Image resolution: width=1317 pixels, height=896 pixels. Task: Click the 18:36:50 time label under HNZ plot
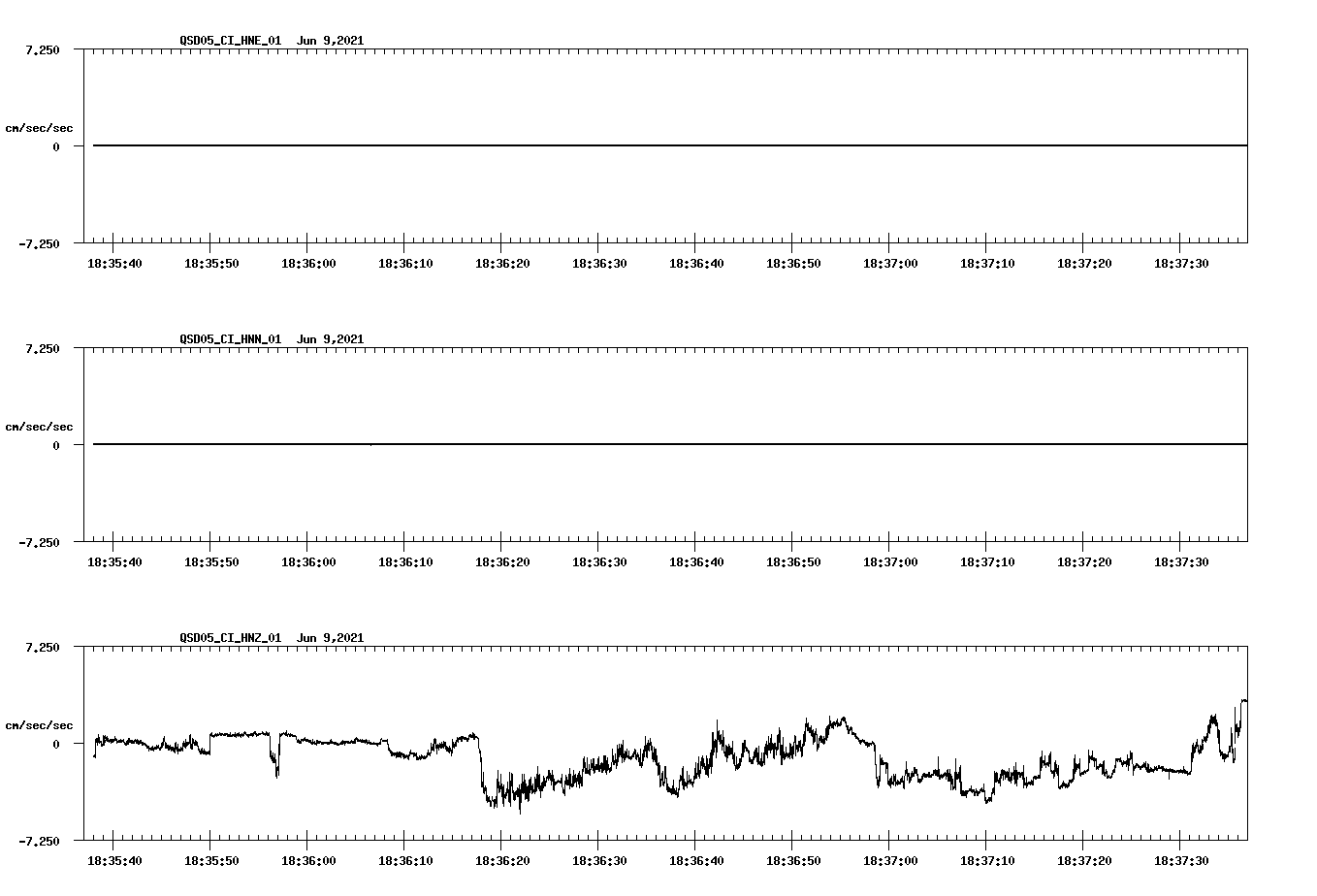pyautogui.click(x=793, y=861)
